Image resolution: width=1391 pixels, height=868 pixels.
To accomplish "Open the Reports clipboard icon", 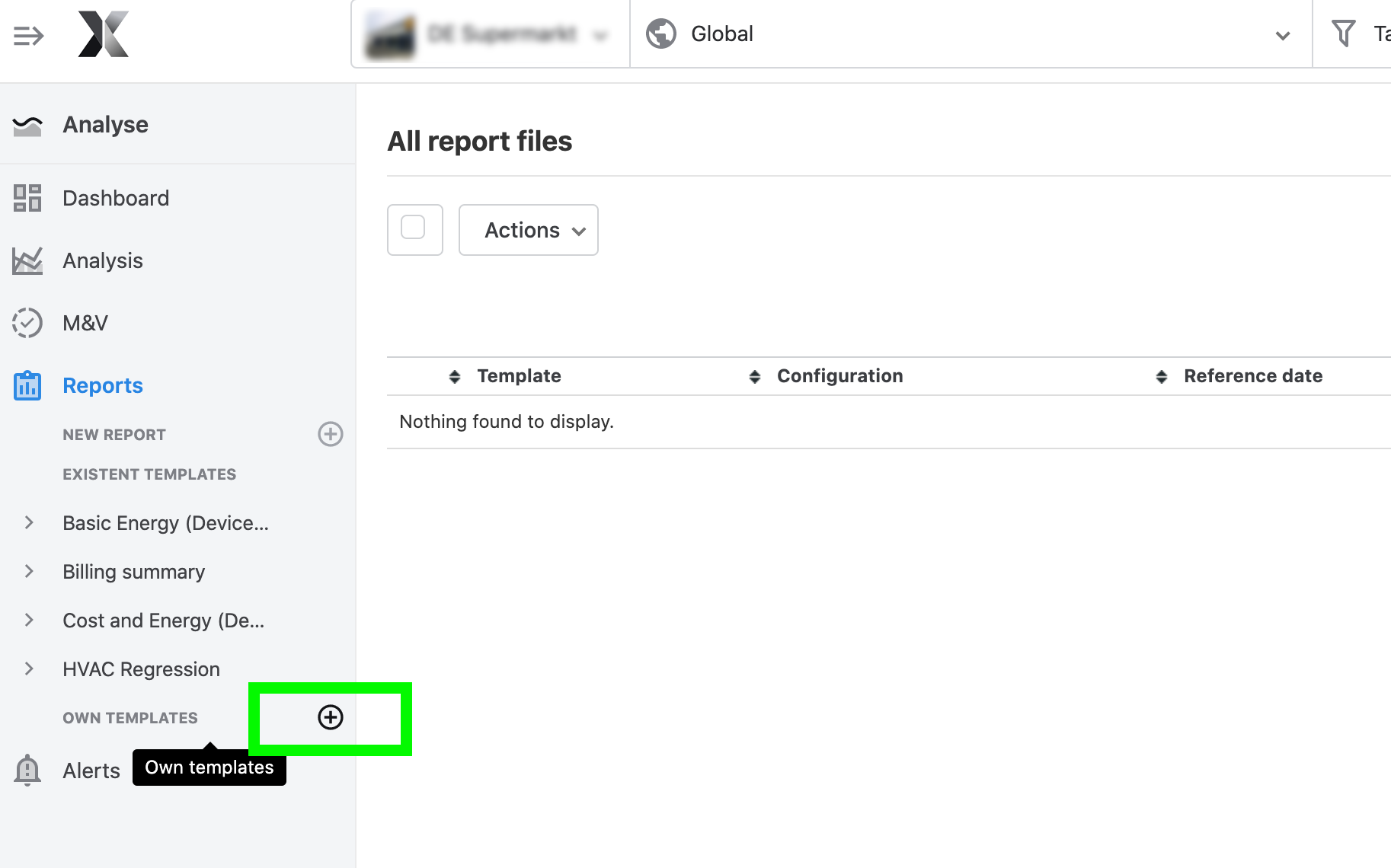I will pos(27,385).
